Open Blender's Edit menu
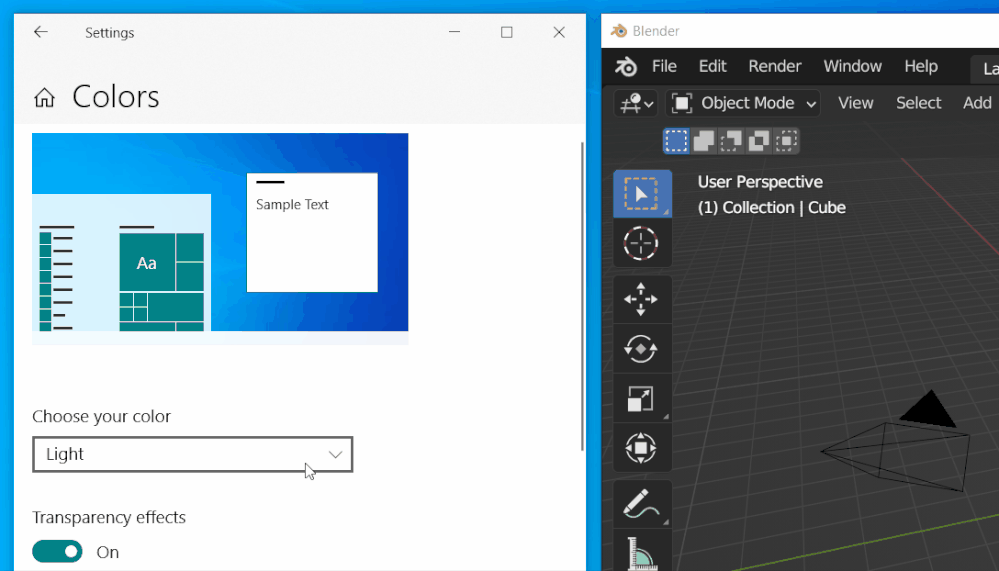The image size is (999, 571). coord(712,66)
